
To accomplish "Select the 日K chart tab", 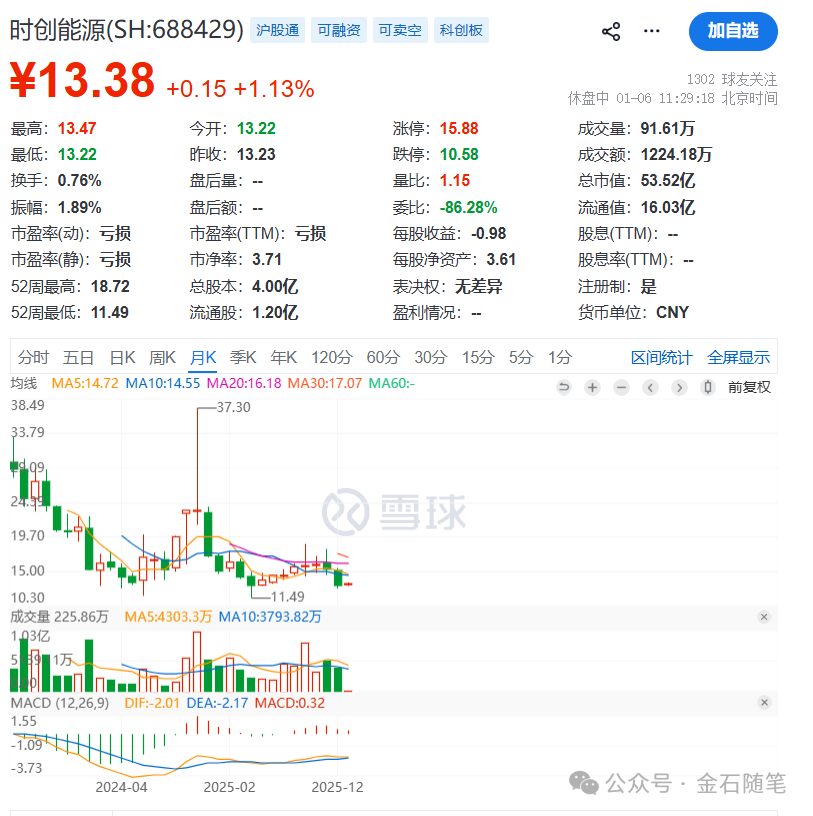I will [122, 358].
